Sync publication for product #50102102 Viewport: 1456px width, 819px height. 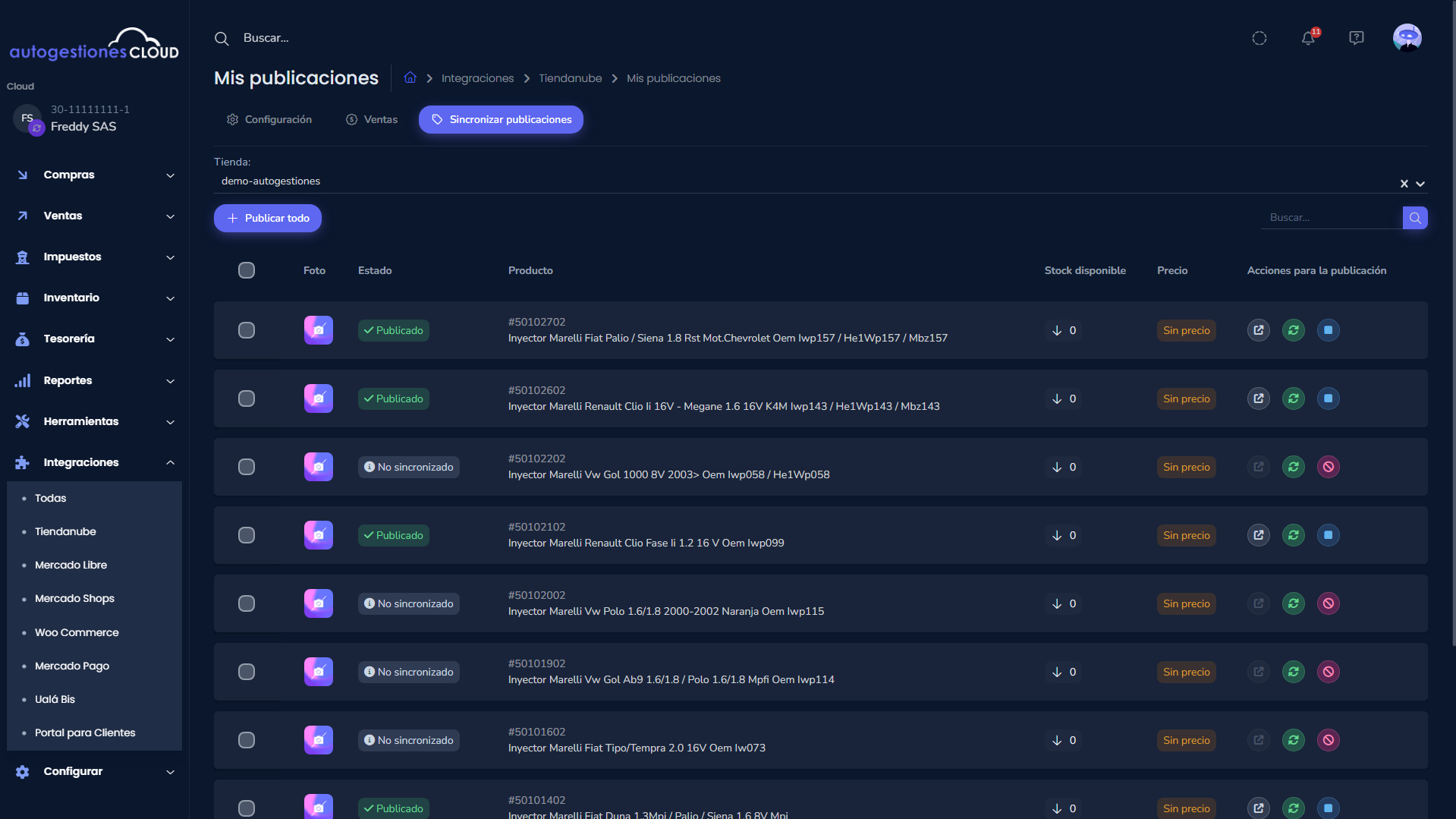tap(1294, 535)
